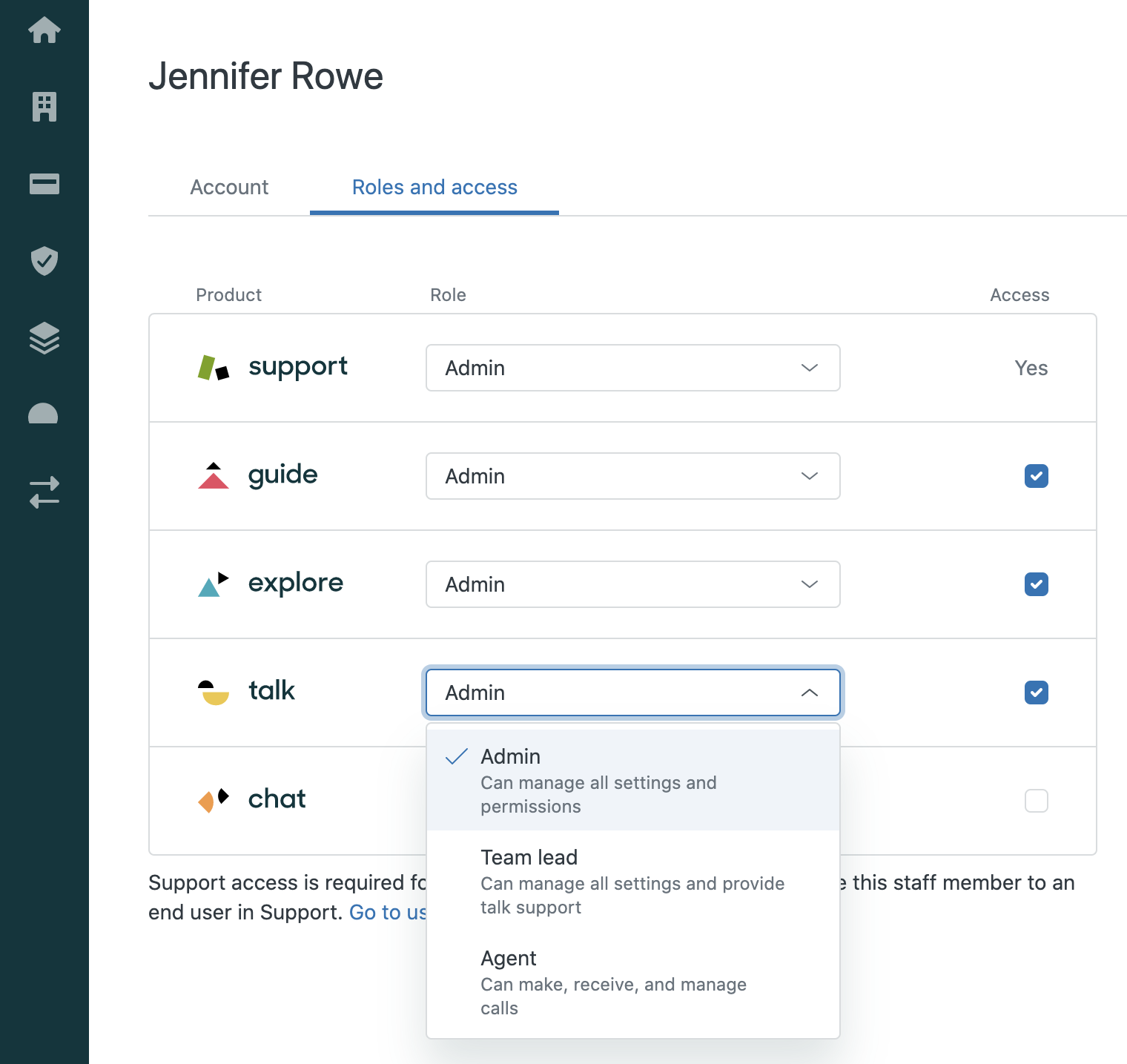
Task: Uncheck the Guide access checkbox
Action: (1036, 476)
